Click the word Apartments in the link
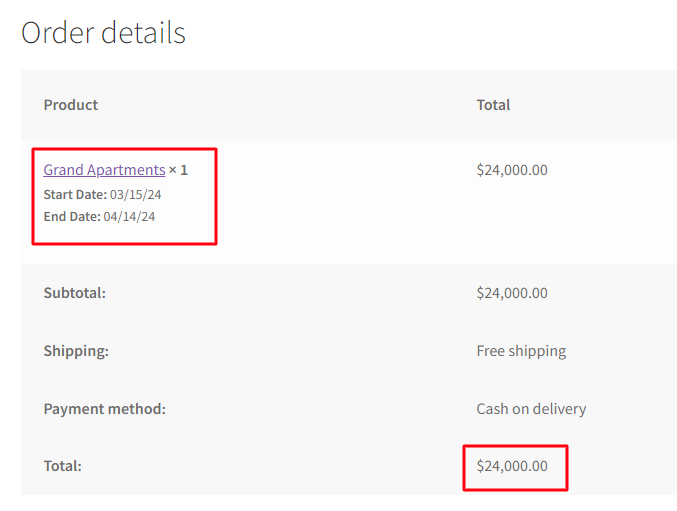This screenshot has width=677, height=511. tap(126, 171)
